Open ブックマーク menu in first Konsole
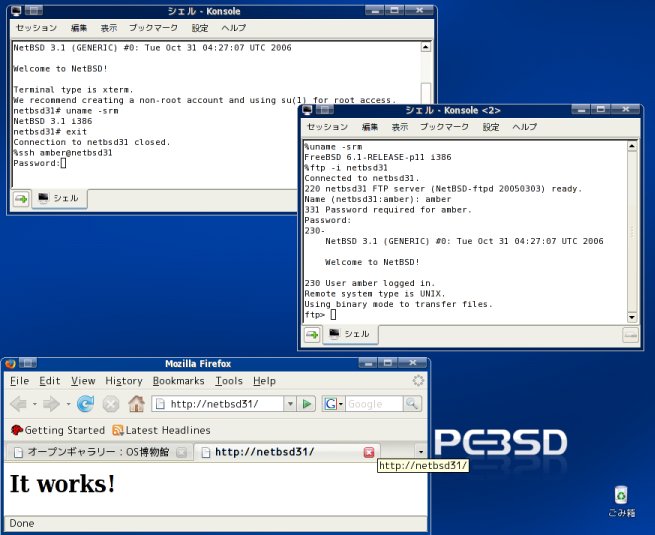 click(153, 28)
